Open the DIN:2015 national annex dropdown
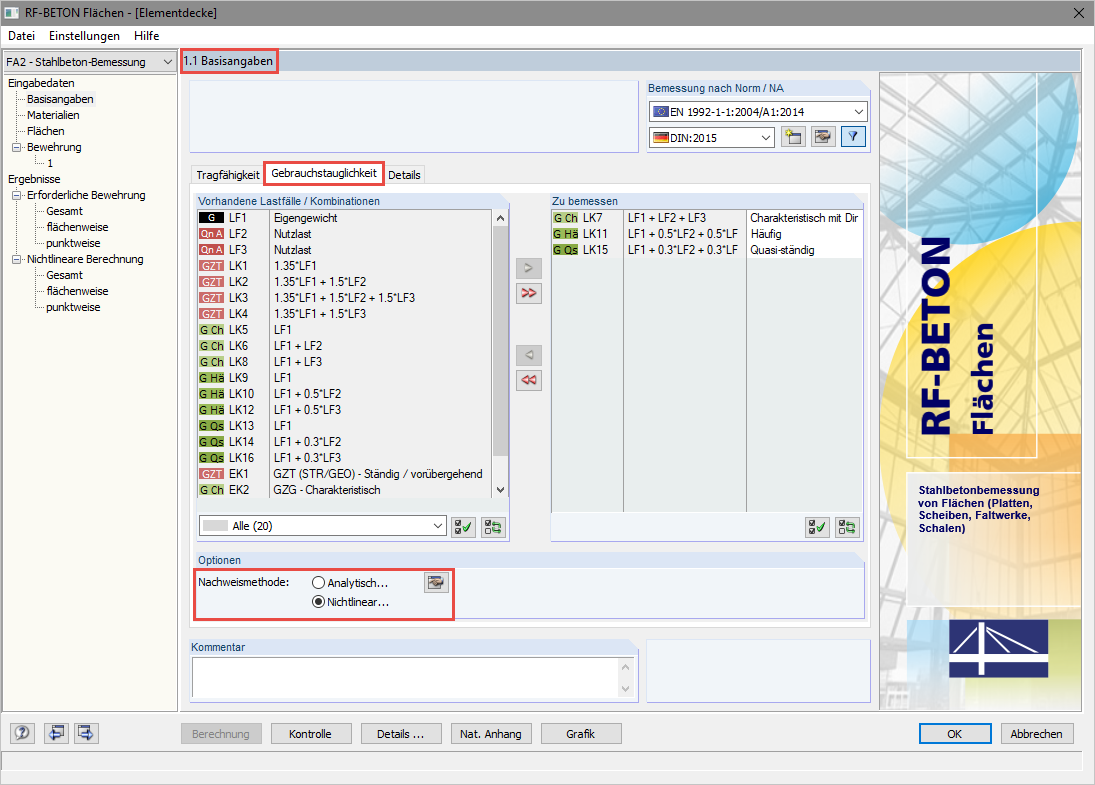 712,138
